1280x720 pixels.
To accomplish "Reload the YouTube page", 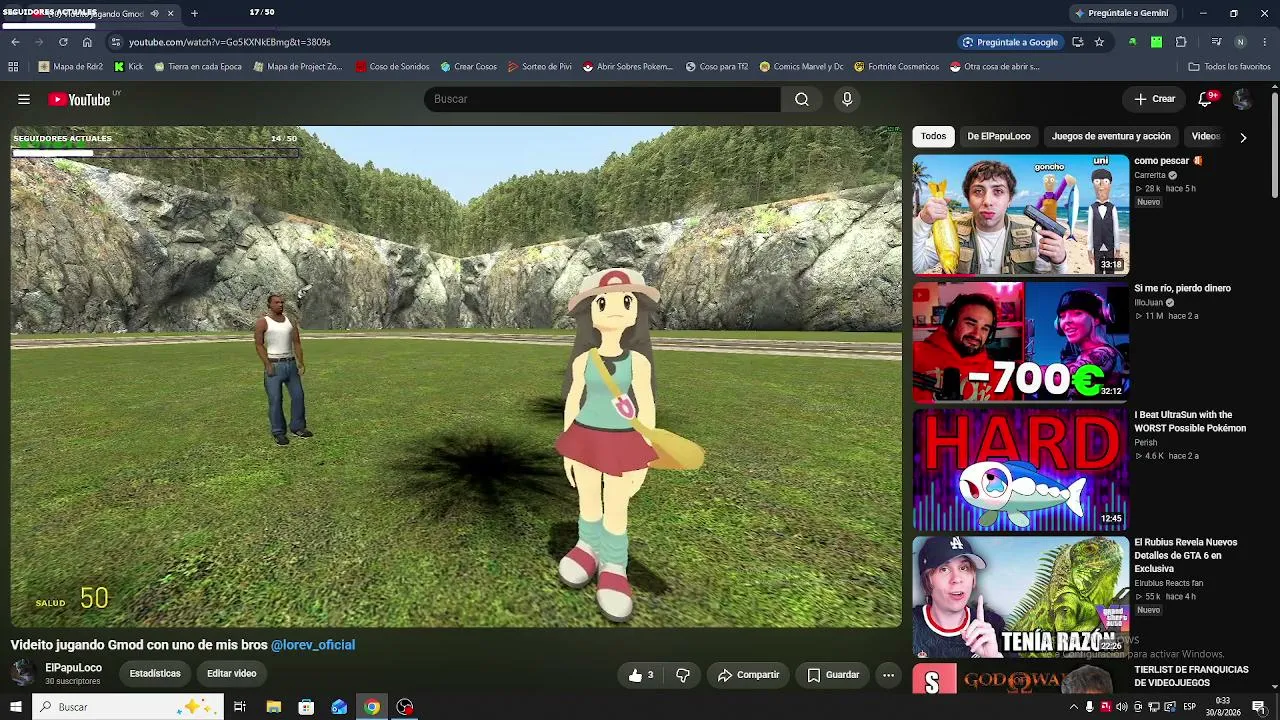I will click(63, 42).
